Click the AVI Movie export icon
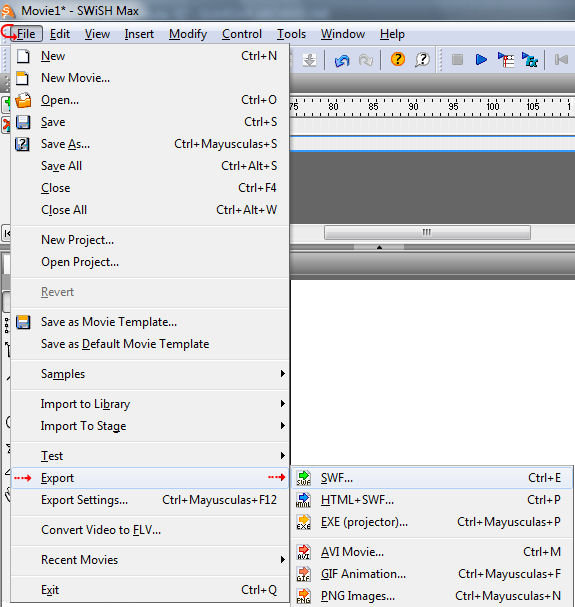The height and width of the screenshot is (607, 575). tap(304, 552)
